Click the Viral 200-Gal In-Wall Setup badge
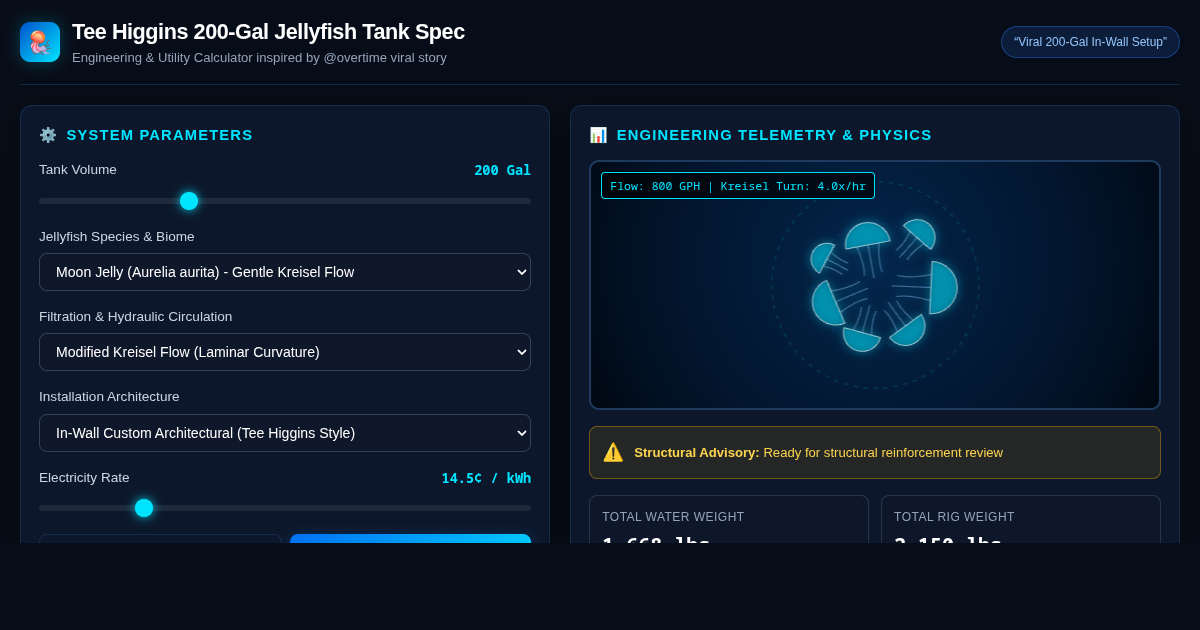1200x630 pixels. (1090, 42)
